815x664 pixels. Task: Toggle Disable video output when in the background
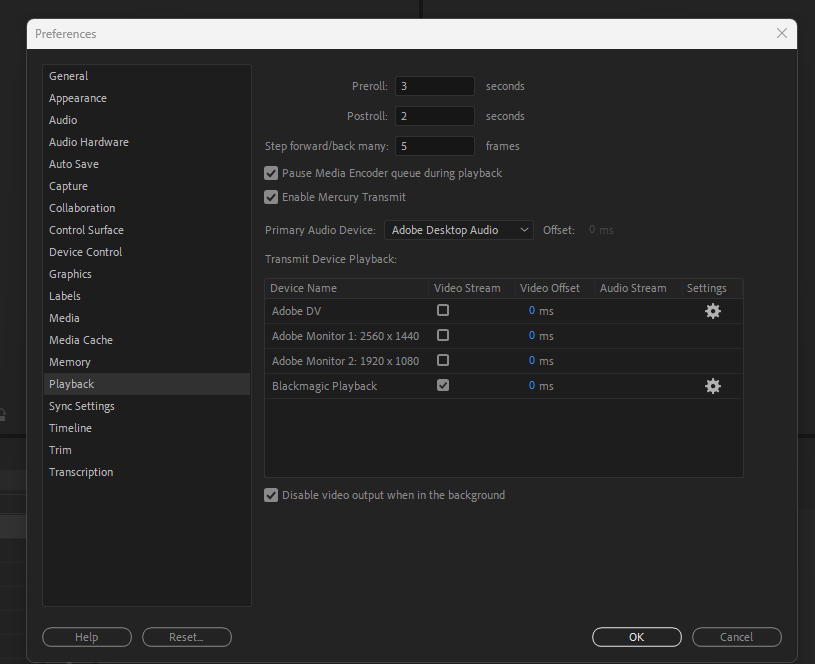tap(271, 494)
